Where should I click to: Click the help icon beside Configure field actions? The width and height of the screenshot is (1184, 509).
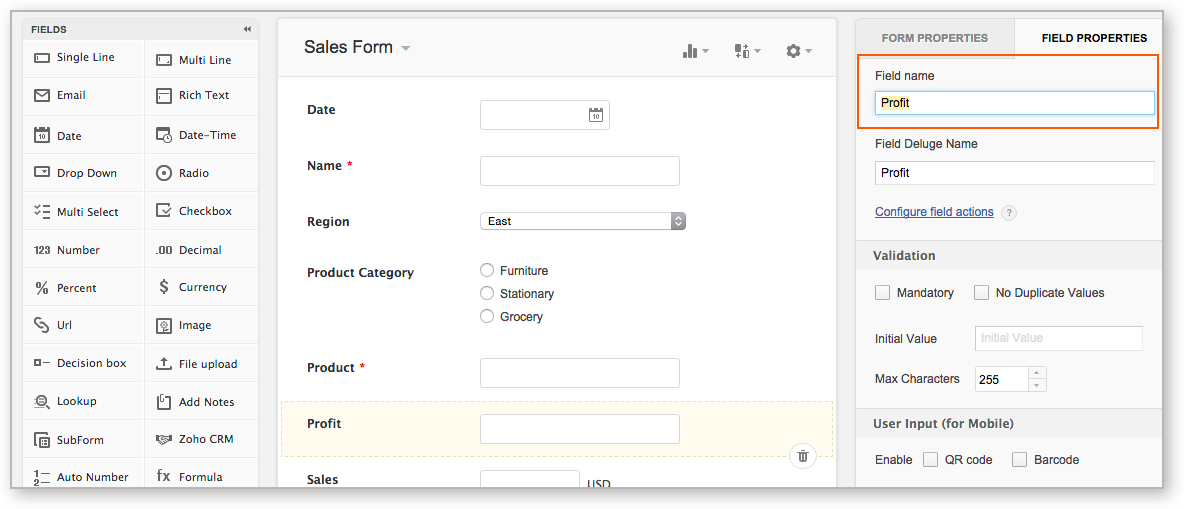coord(1009,213)
